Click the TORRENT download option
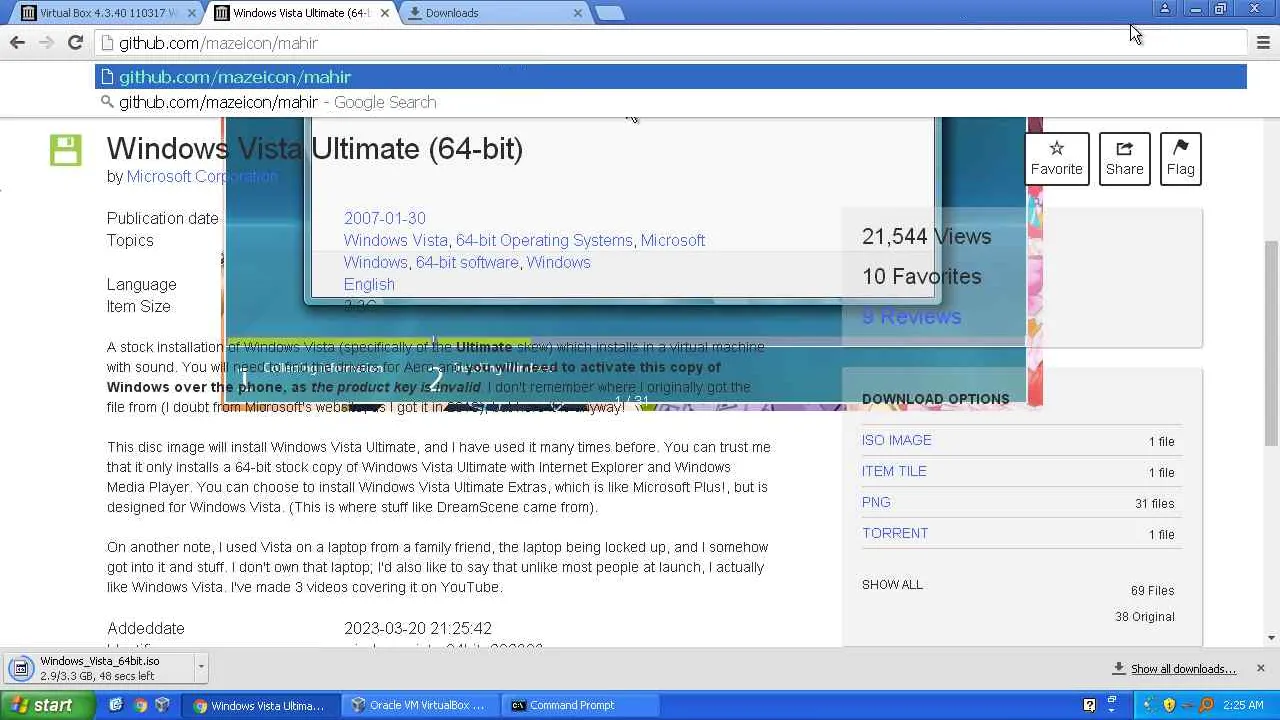Viewport: 1280px width, 720px height. tap(895, 533)
